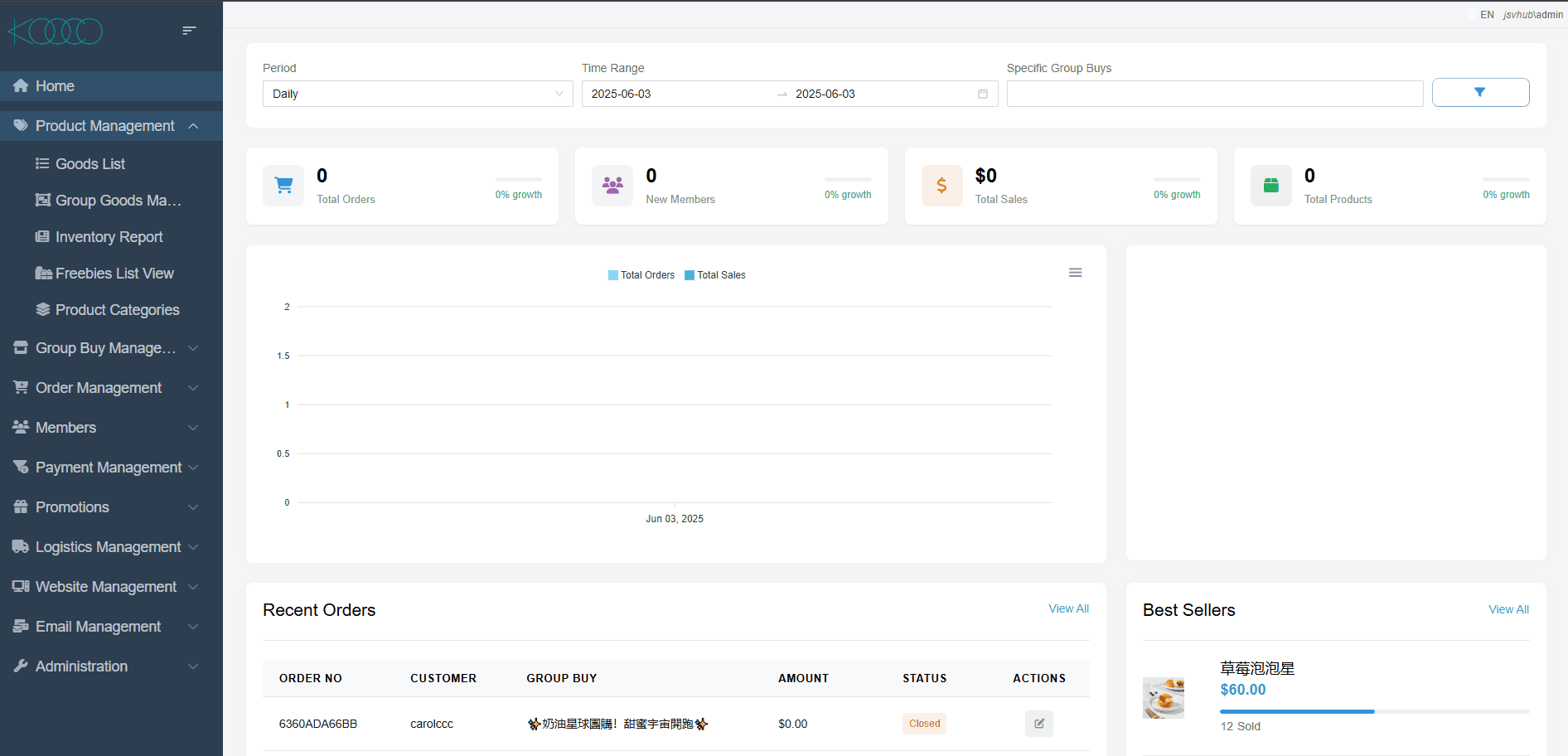Open the Period dropdown set to Daily
This screenshot has height=756, width=1568.
tap(417, 94)
